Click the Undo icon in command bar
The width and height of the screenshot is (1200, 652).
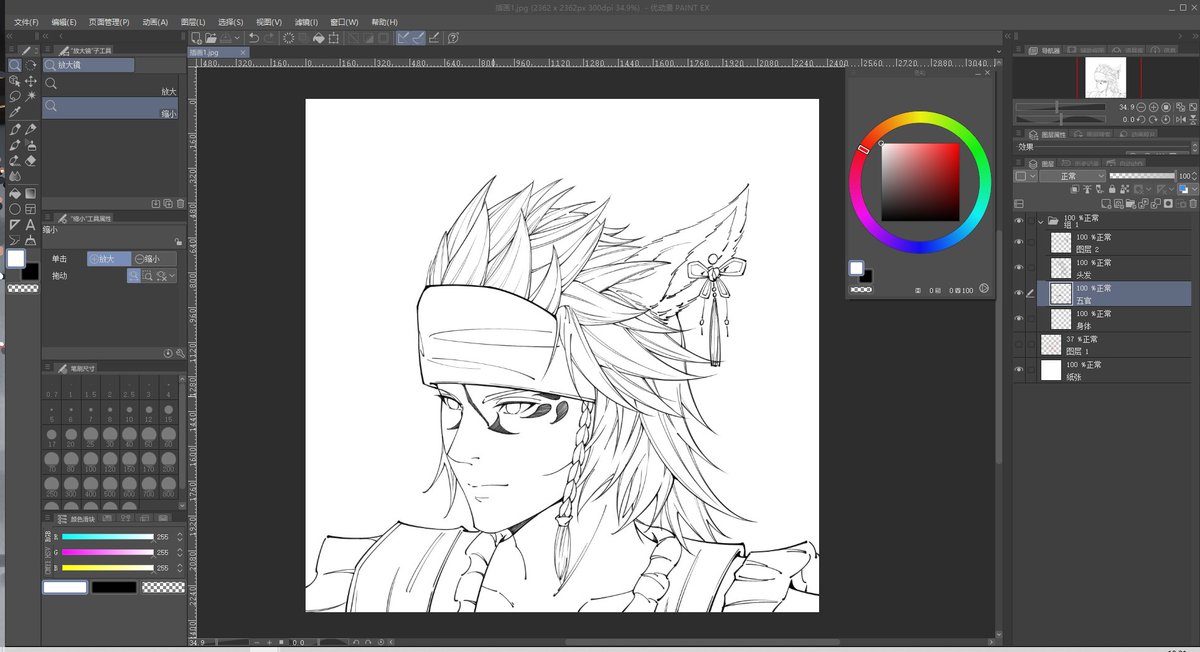pyautogui.click(x=254, y=38)
